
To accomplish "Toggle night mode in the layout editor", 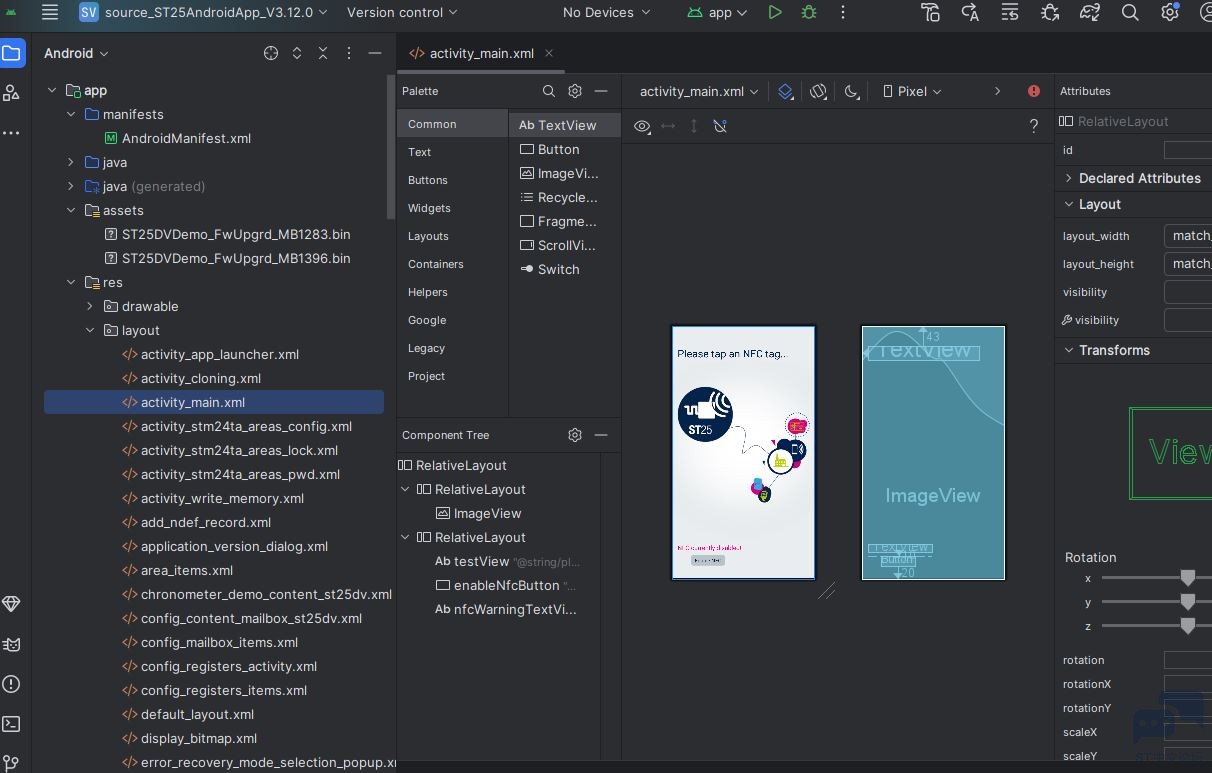I will [852, 91].
